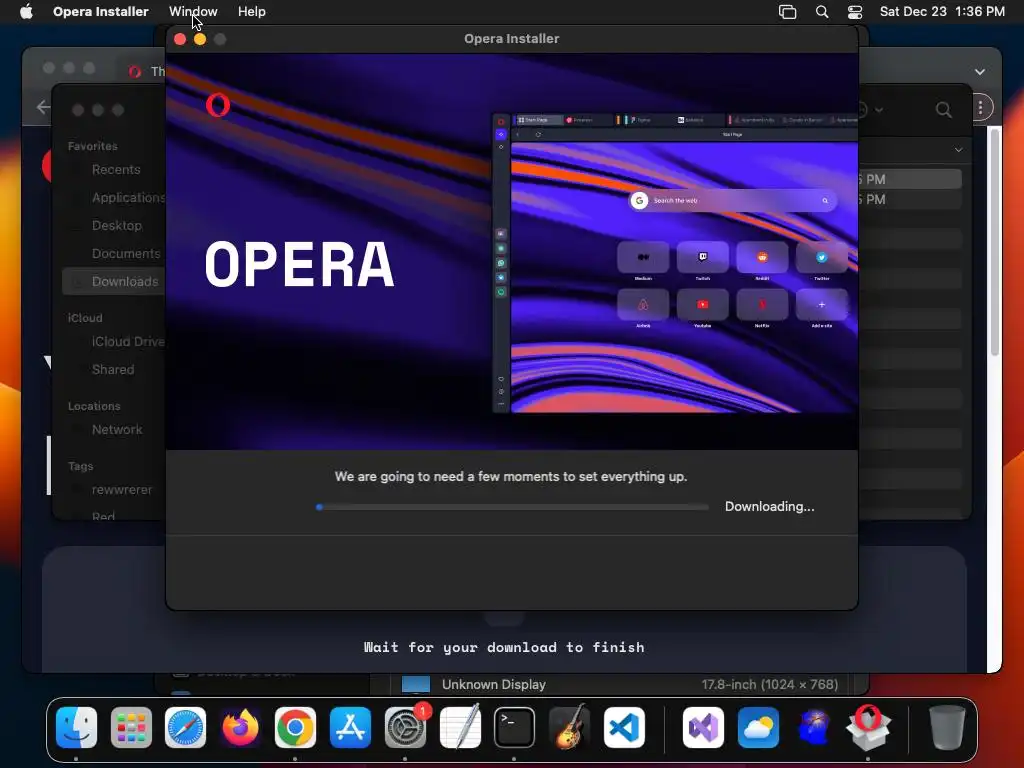This screenshot has height=768, width=1024.
Task: Open the three-dot menu in browser window
Action: (x=980, y=107)
